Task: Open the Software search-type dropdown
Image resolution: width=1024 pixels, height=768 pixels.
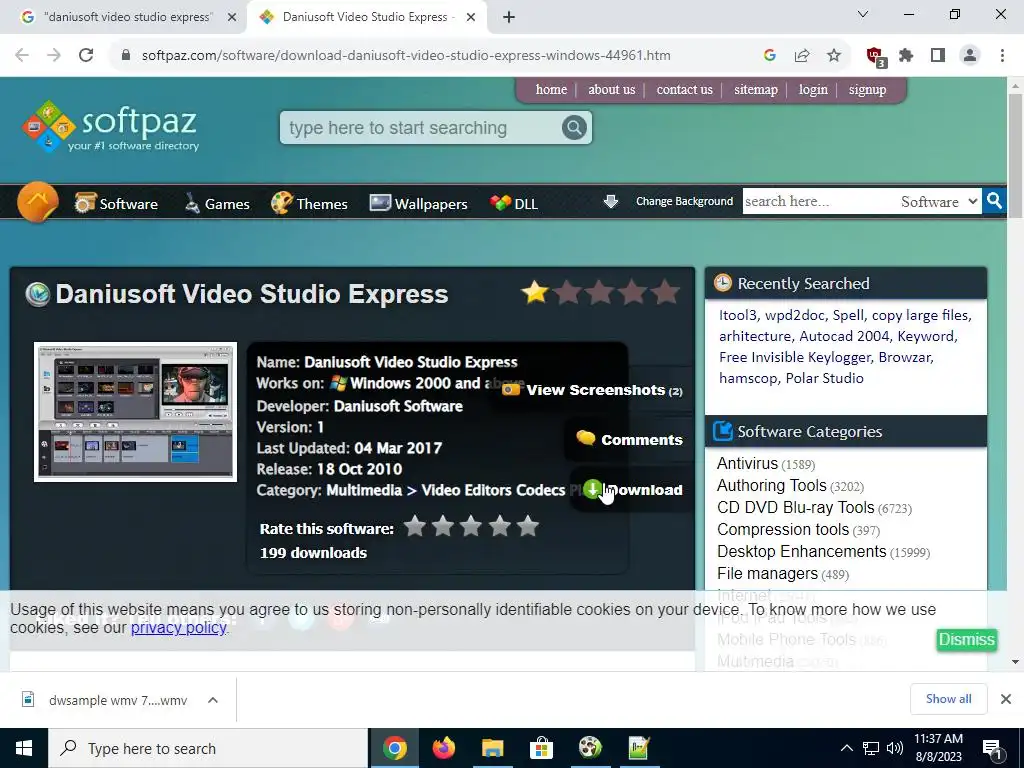Action: (938, 201)
